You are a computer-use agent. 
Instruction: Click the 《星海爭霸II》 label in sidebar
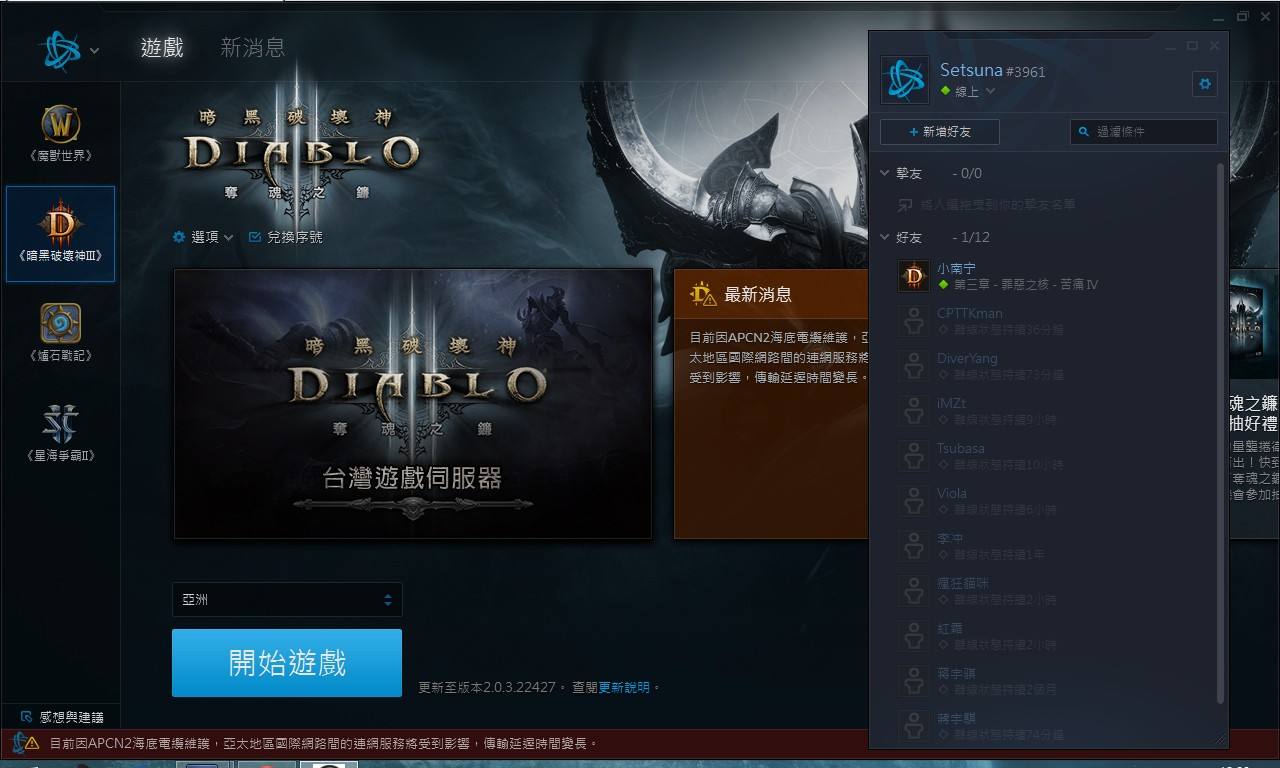click(x=61, y=456)
